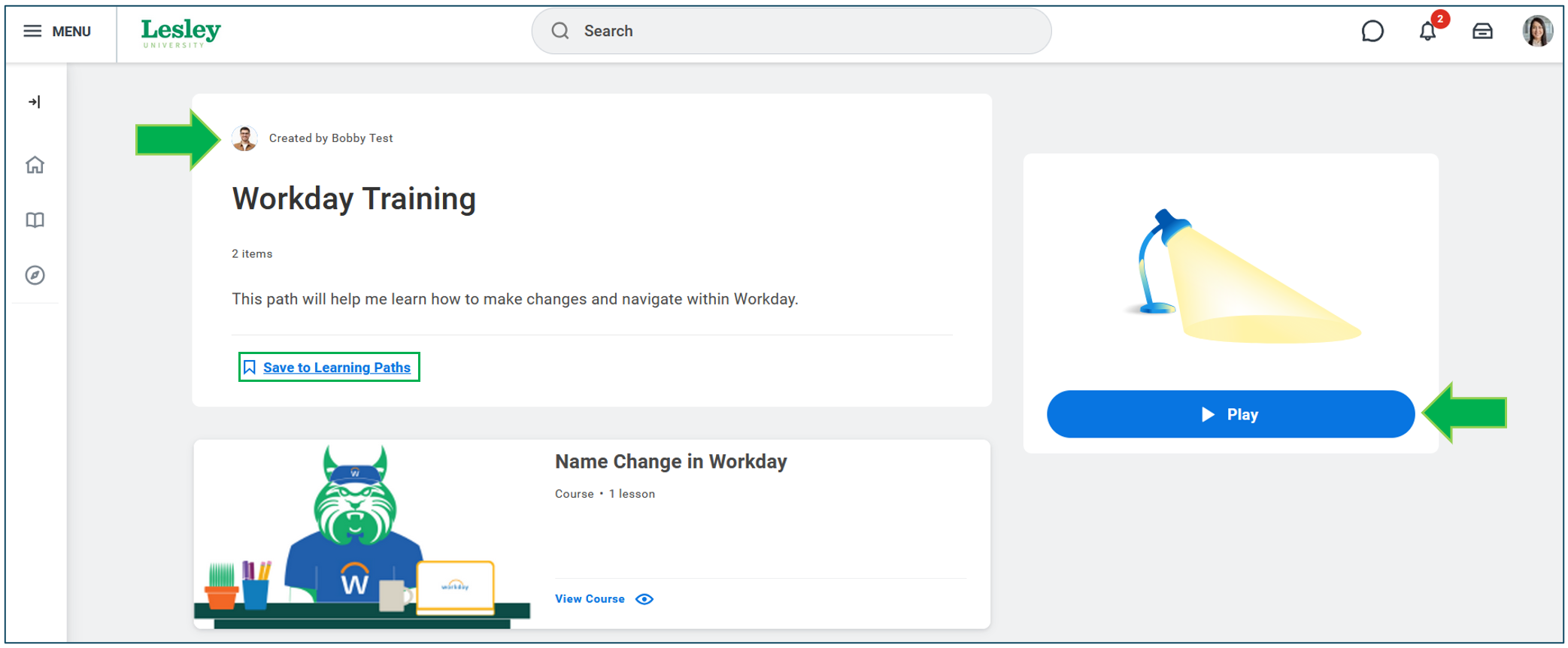Click the 'Course • 1 lesson' text

(605, 494)
